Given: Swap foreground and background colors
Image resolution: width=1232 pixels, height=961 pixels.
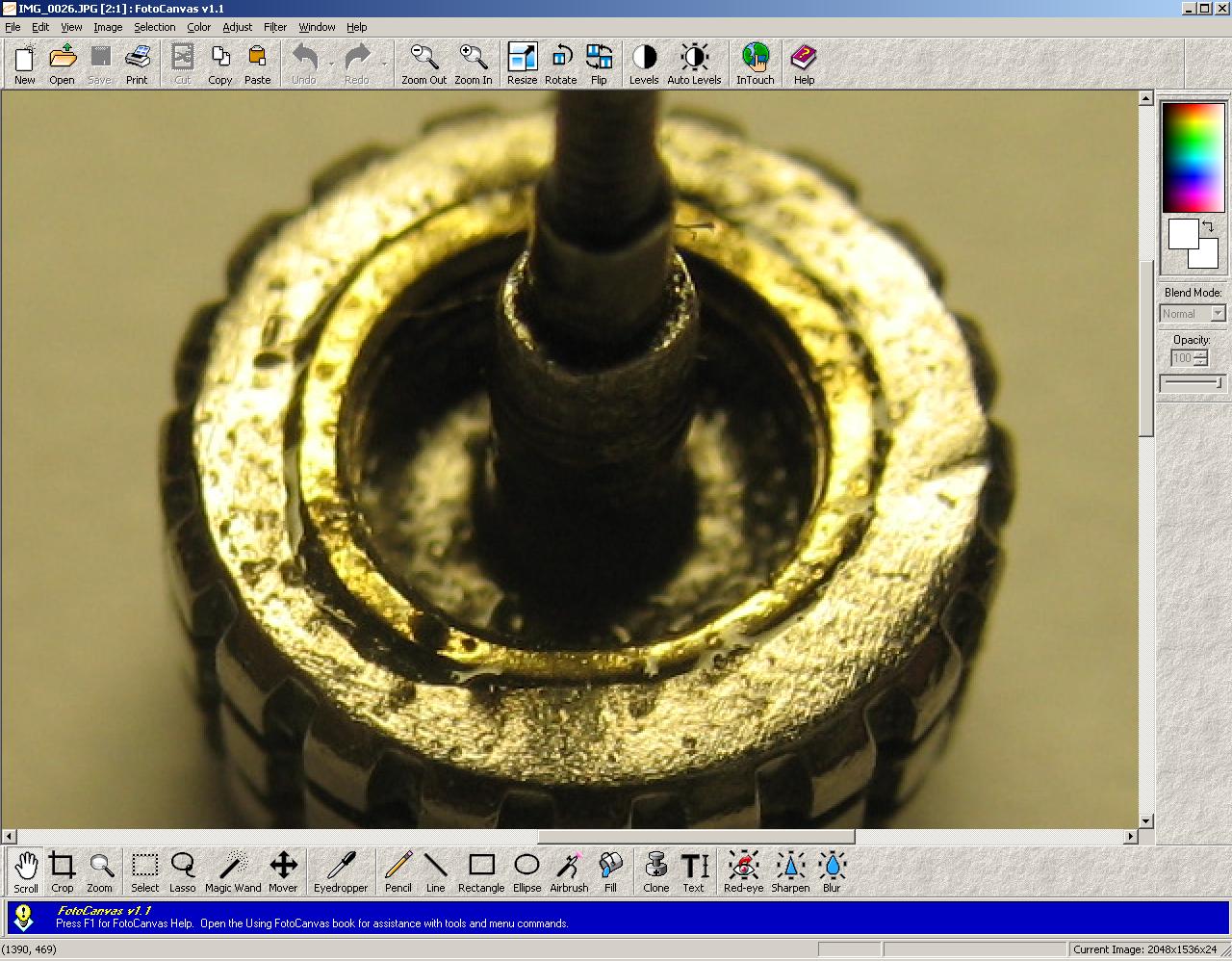Looking at the screenshot, I should pyautogui.click(x=1208, y=226).
